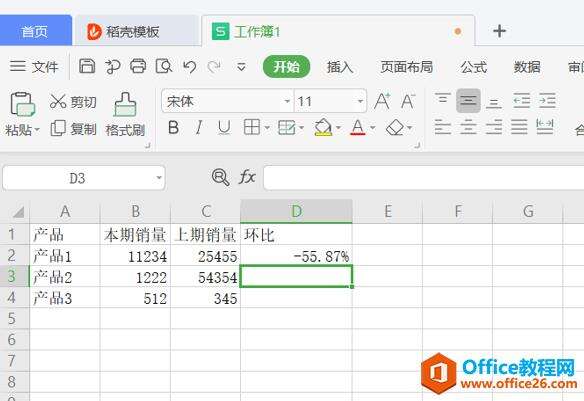
Task: Decrease indent icon
Action: click(521, 101)
